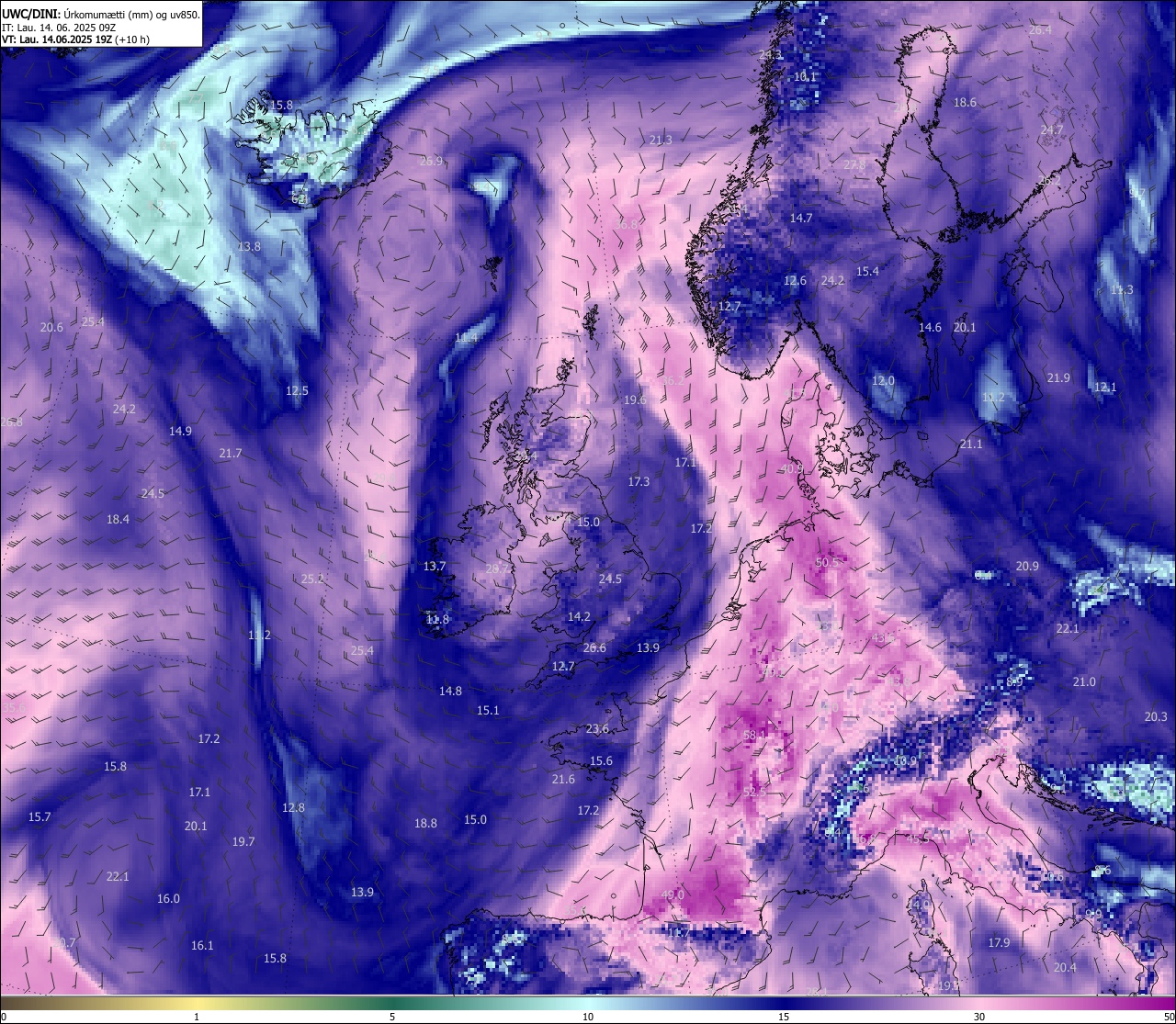Click the 14.7 value over Norway
Viewport: 1176px width, 1024px height.
coord(801,218)
